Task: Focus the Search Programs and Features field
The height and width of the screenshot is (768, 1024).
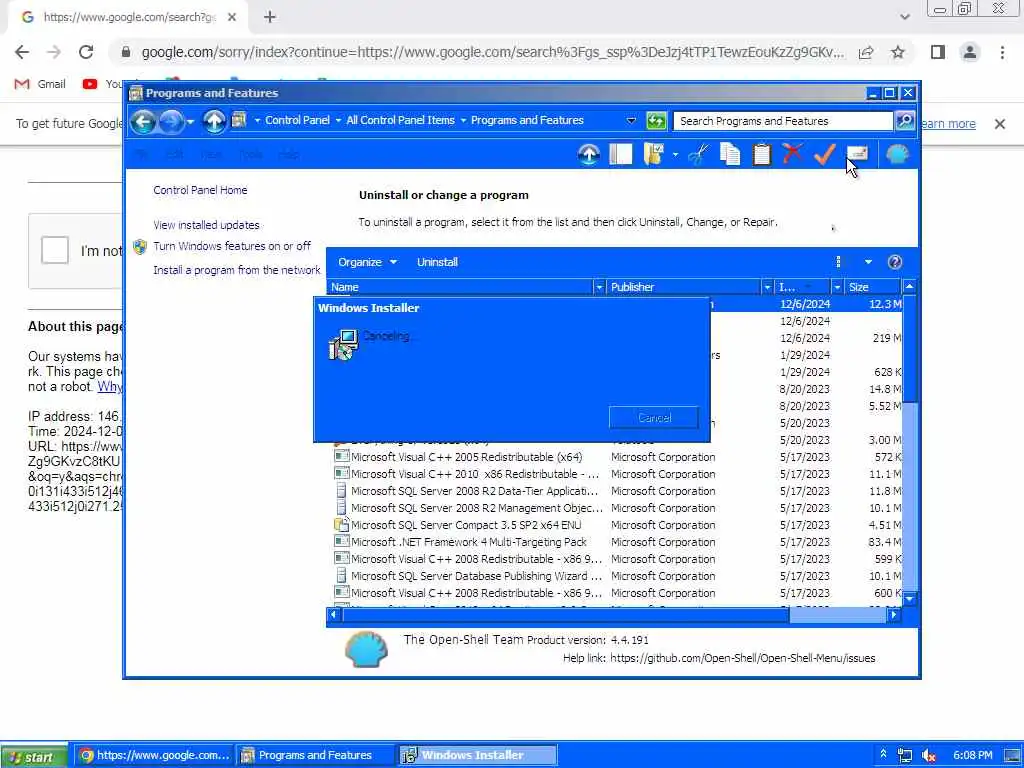Action: [x=782, y=121]
